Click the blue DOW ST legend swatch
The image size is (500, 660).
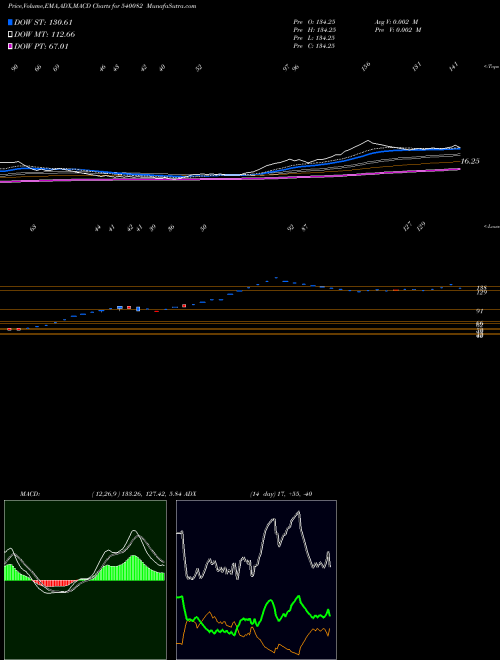[10, 22]
